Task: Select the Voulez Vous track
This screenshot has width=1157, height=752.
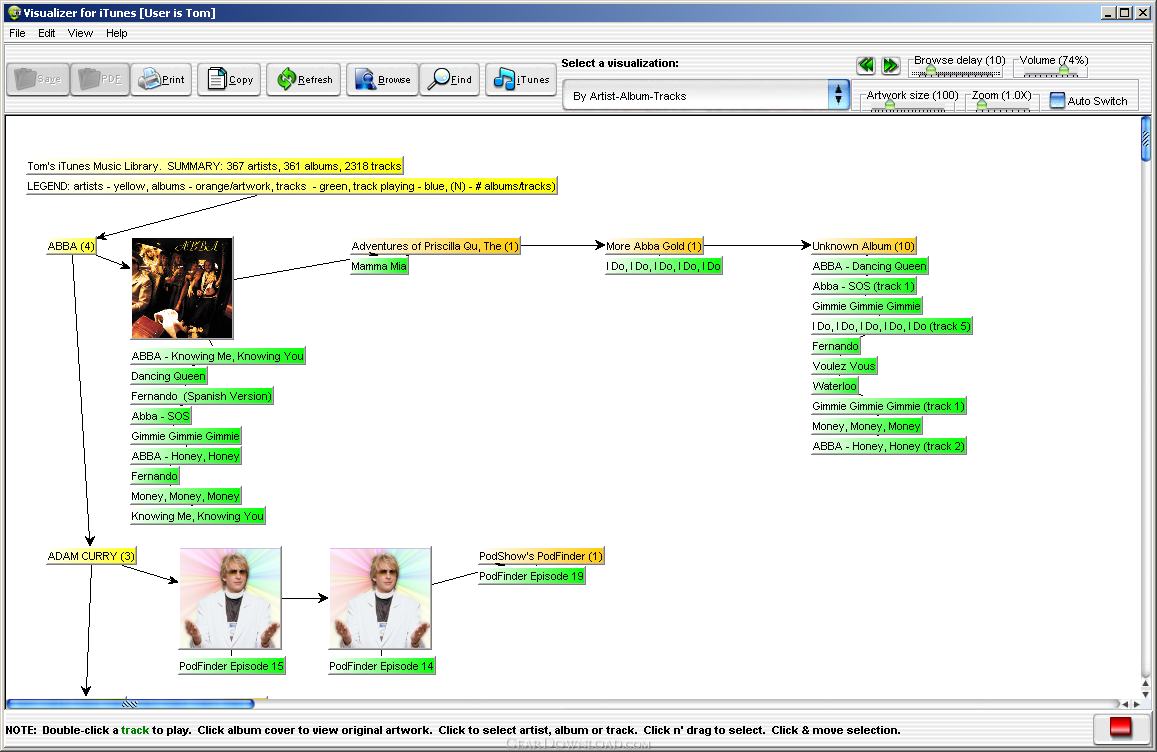Action: 844,365
